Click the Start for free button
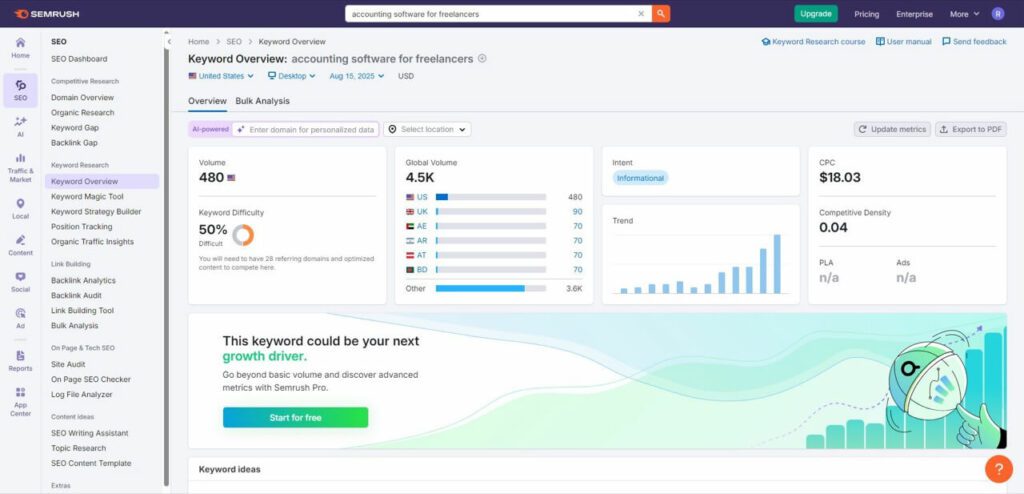 tap(295, 418)
